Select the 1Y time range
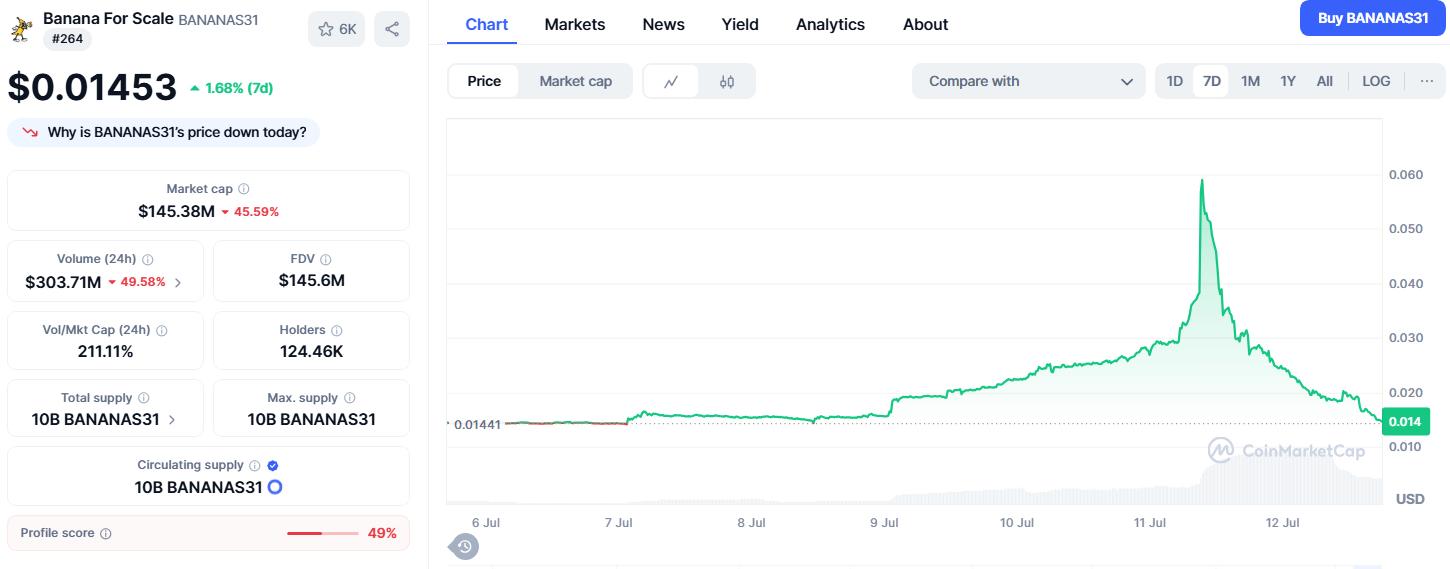This screenshot has height=569, width=1450. [x=1288, y=81]
